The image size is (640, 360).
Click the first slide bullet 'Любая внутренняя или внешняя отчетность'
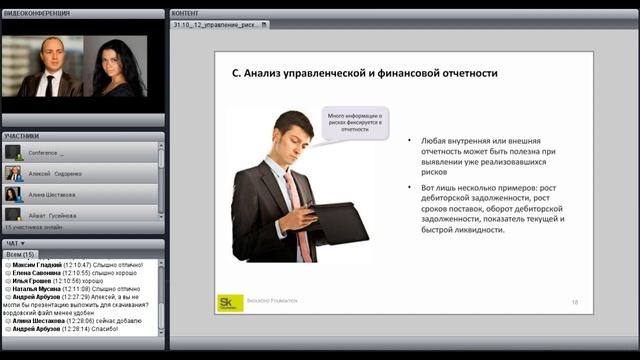[x=488, y=156]
